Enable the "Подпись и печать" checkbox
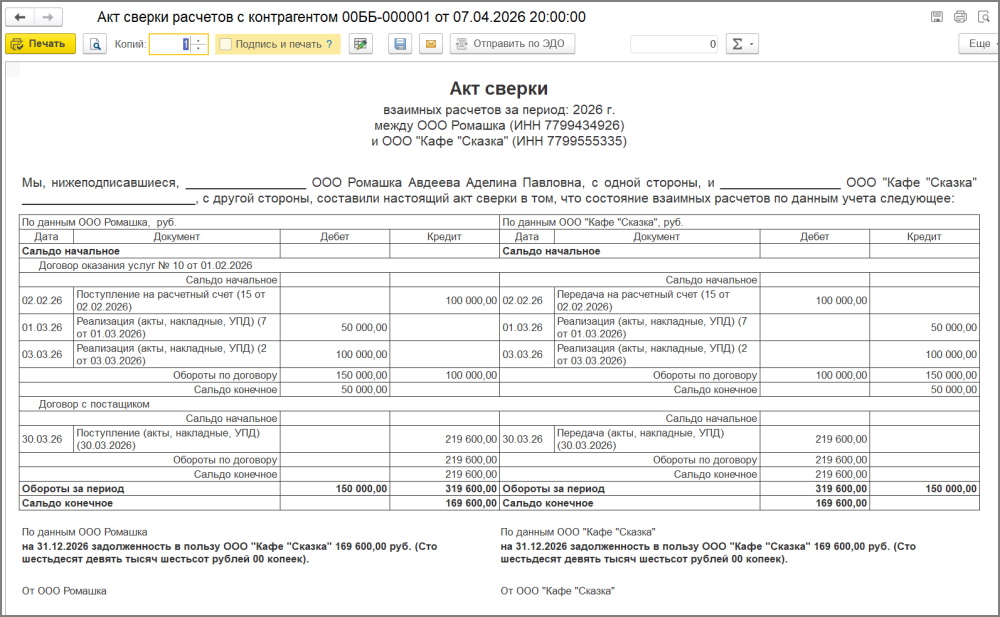1000x617 pixels. click(x=225, y=44)
